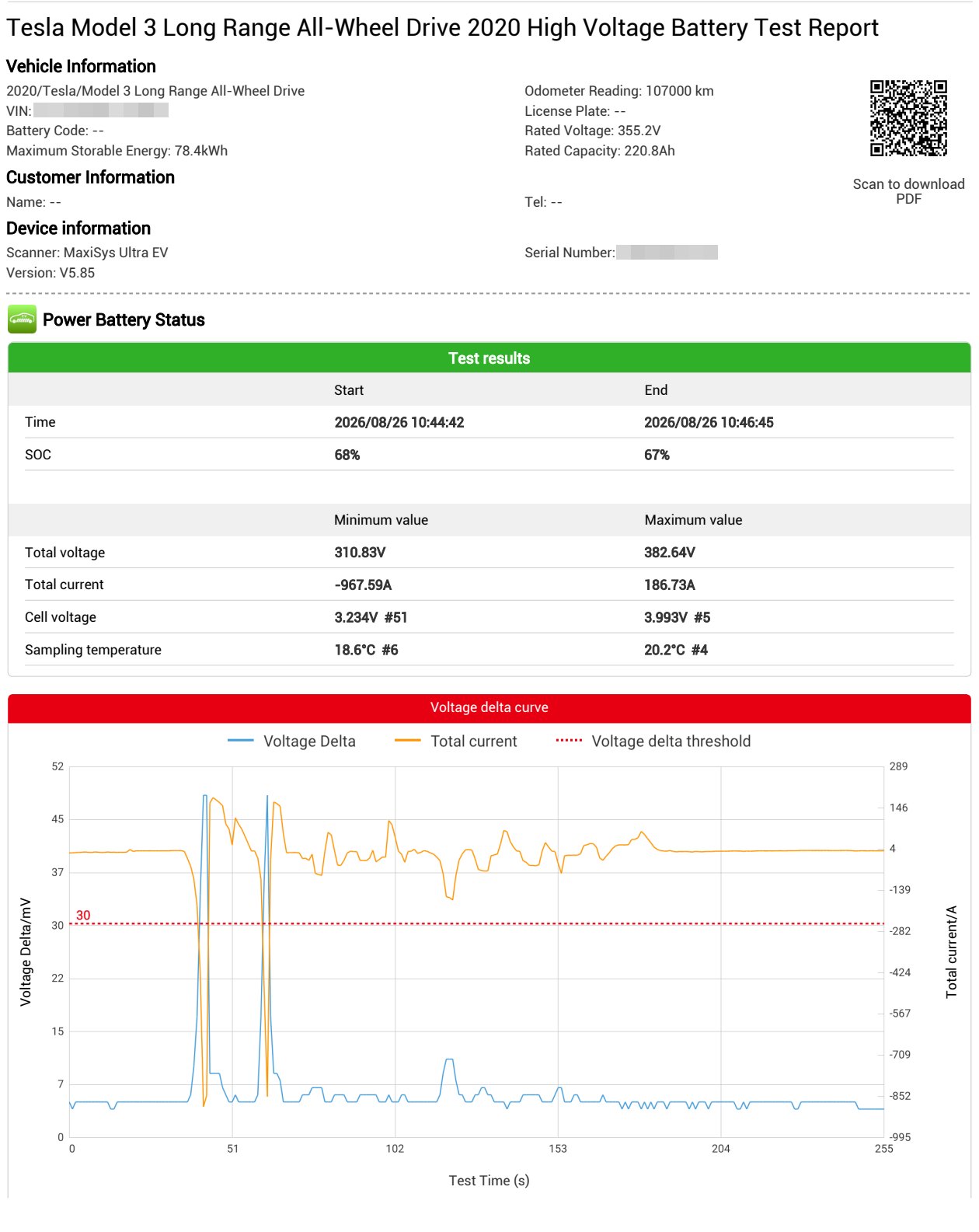Click the report title heading
The height and width of the screenshot is (1232, 979).
pyautogui.click(x=442, y=28)
